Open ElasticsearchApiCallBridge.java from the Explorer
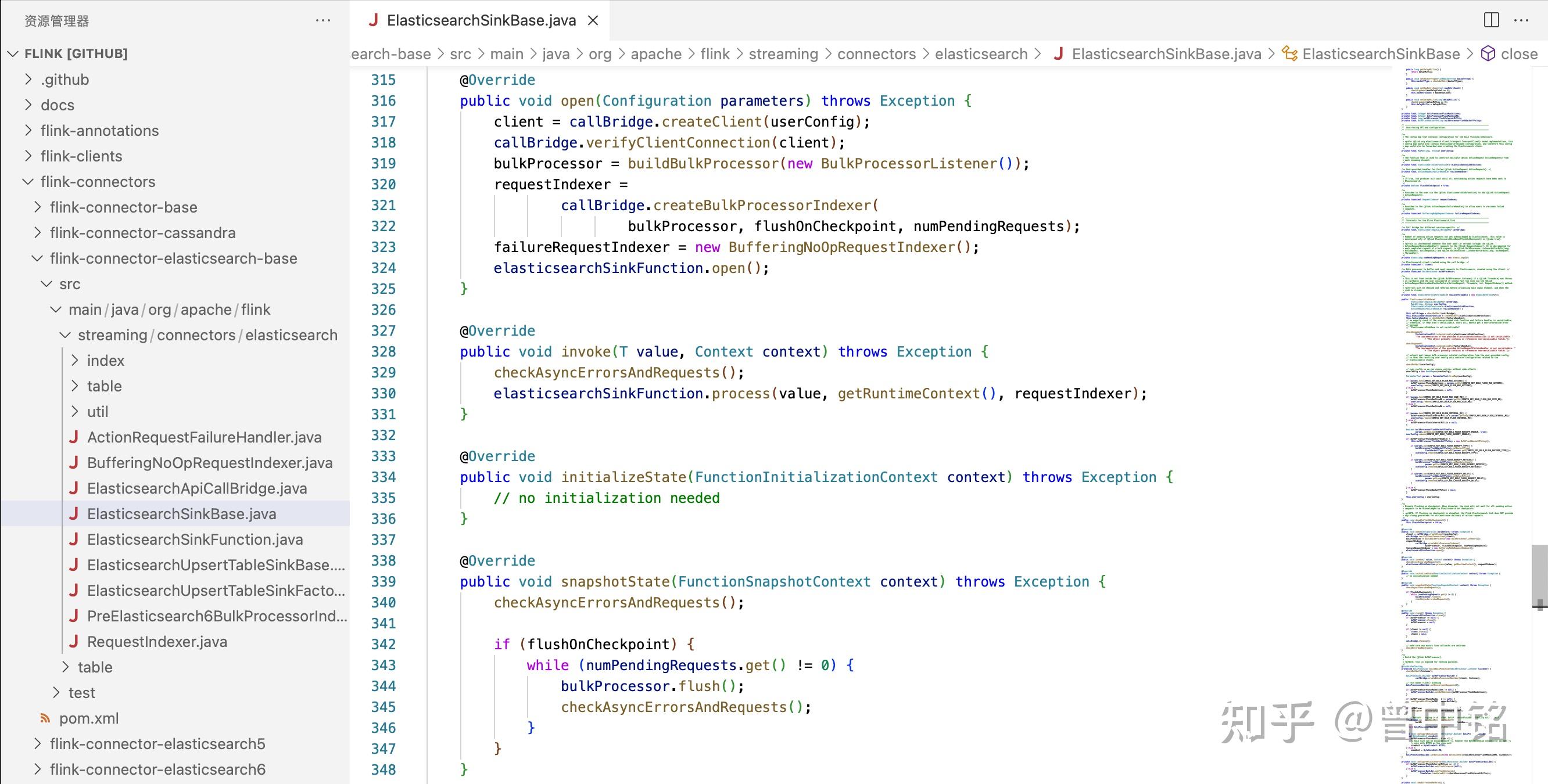The height and width of the screenshot is (784, 1548). coord(196,488)
